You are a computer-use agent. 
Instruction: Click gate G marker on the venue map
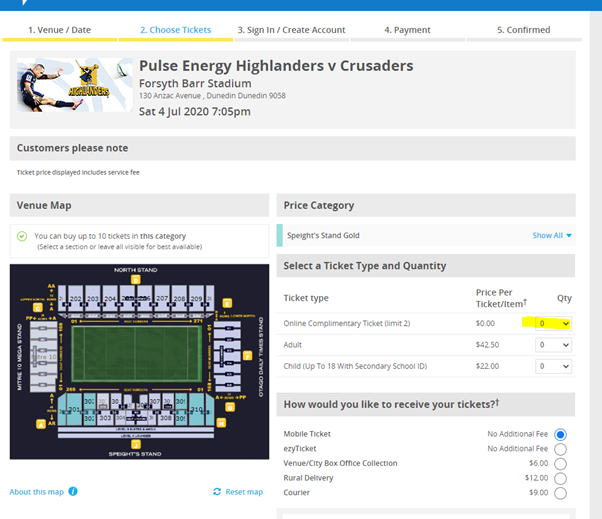(x=230, y=407)
